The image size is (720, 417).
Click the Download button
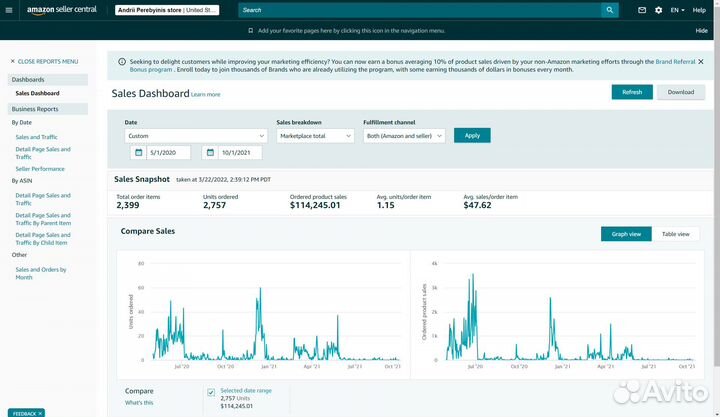click(680, 92)
